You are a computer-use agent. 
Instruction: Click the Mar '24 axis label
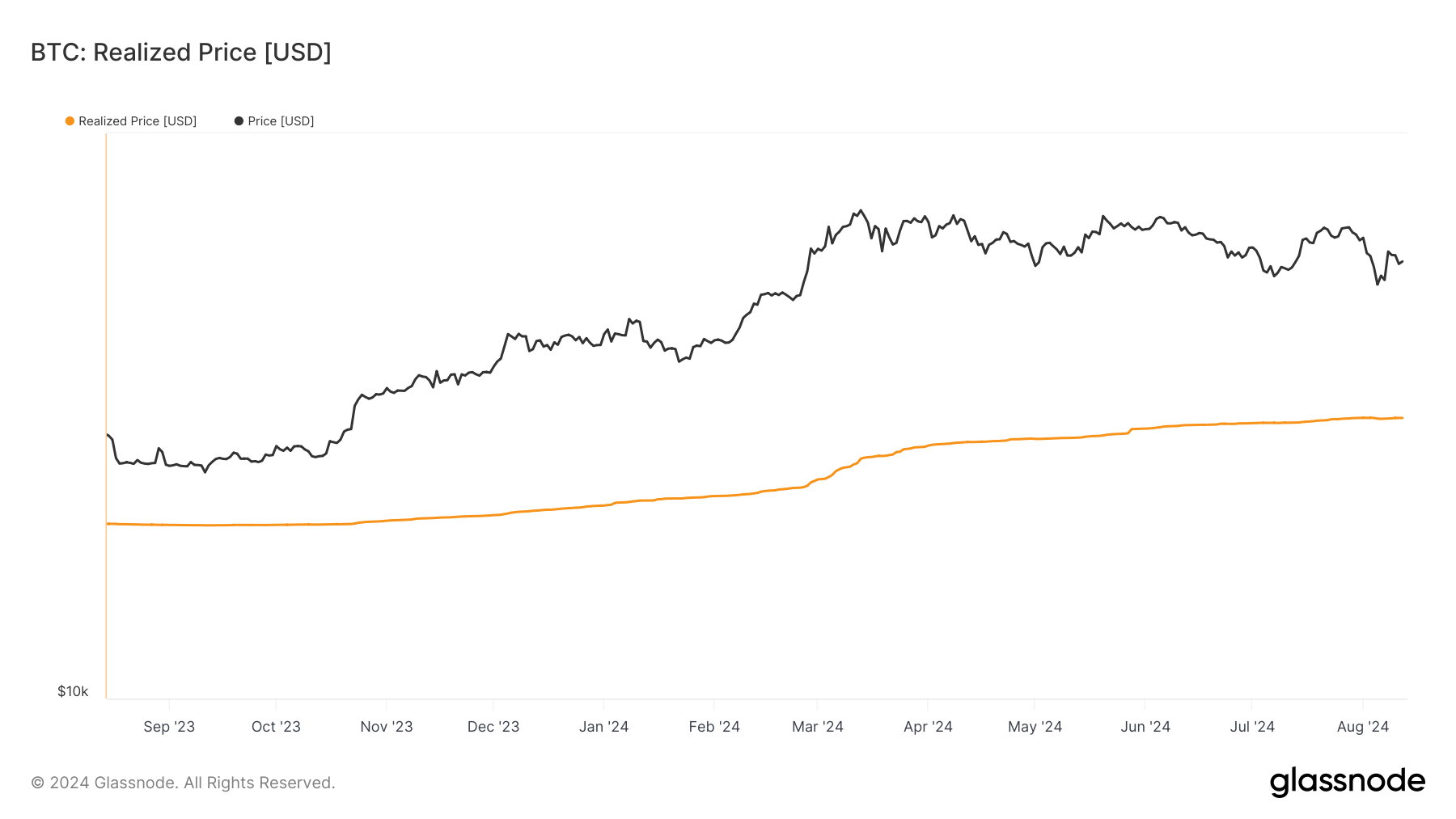(x=817, y=727)
